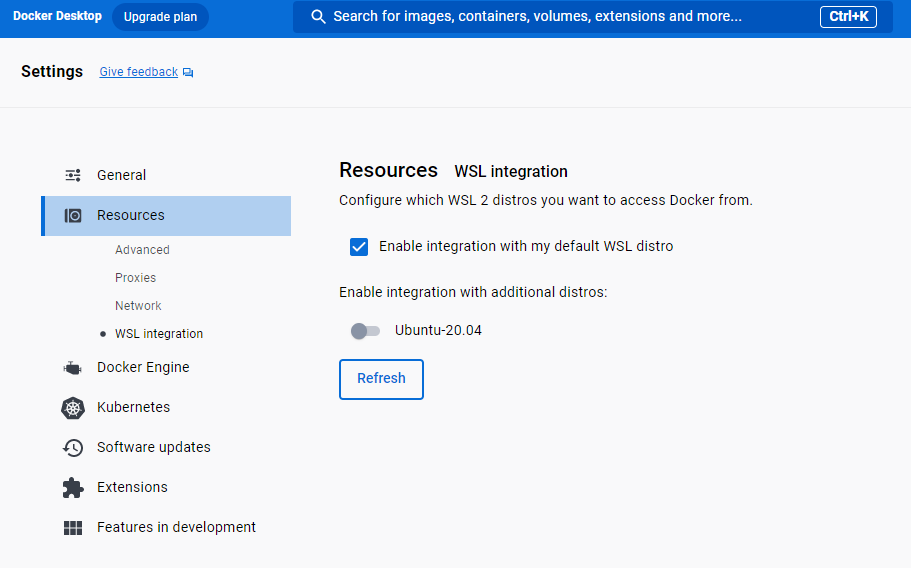Open the Advanced resources subsection
The width and height of the screenshot is (911, 568).
click(x=142, y=250)
